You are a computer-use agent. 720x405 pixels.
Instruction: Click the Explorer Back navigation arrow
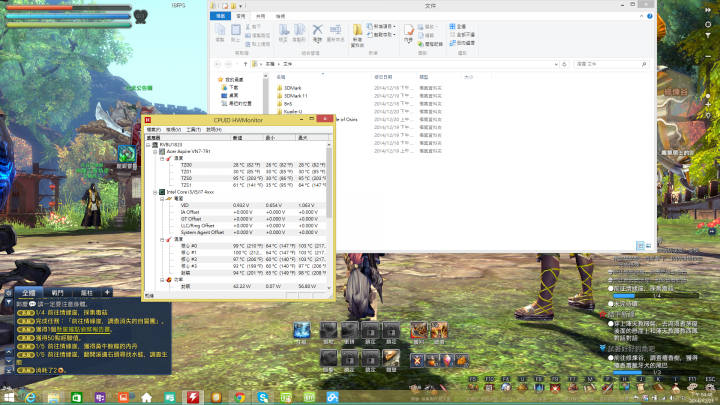click(x=217, y=64)
